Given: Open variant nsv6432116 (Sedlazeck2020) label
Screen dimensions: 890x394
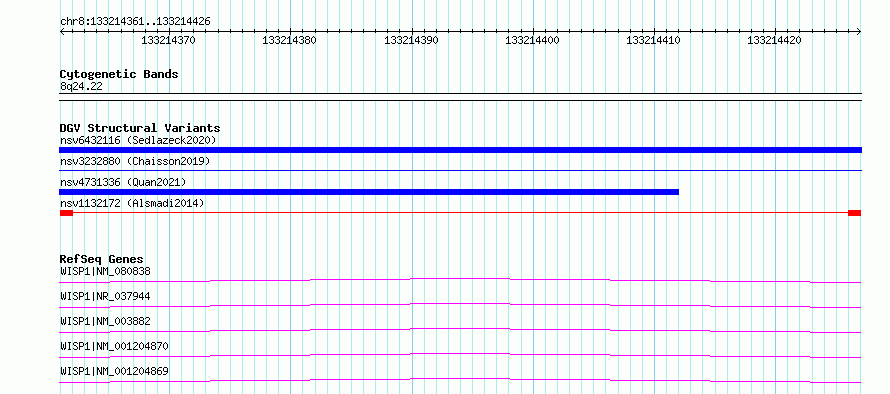Looking at the screenshot, I should [x=138, y=140].
